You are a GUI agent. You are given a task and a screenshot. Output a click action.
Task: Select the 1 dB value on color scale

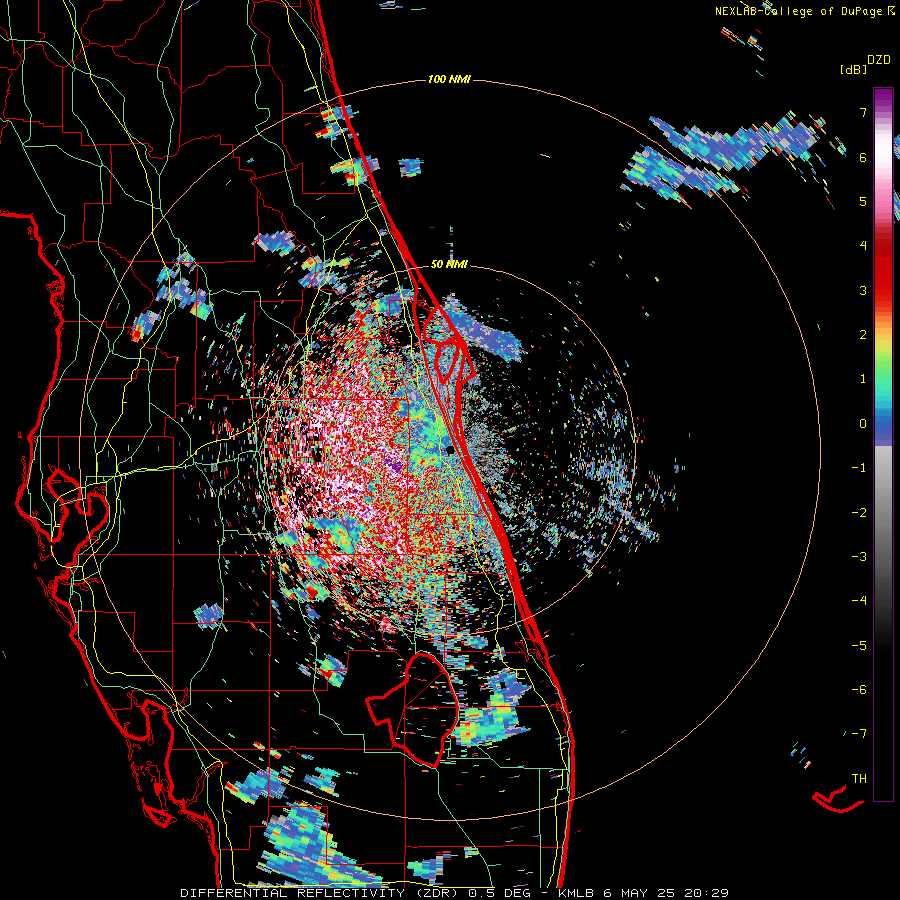coord(863,379)
